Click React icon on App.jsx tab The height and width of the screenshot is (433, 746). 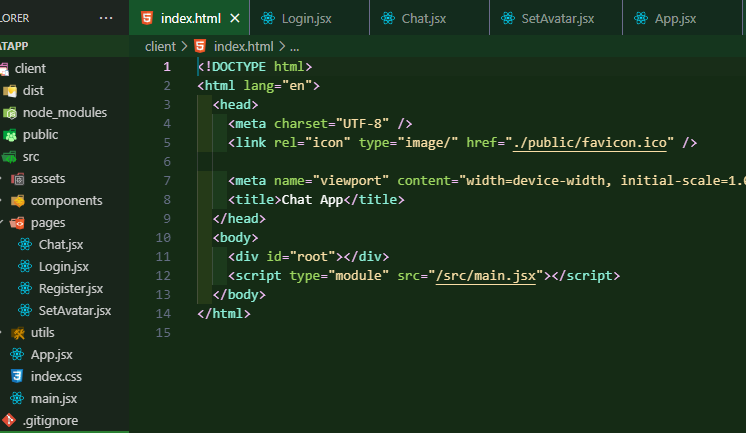pos(641,18)
